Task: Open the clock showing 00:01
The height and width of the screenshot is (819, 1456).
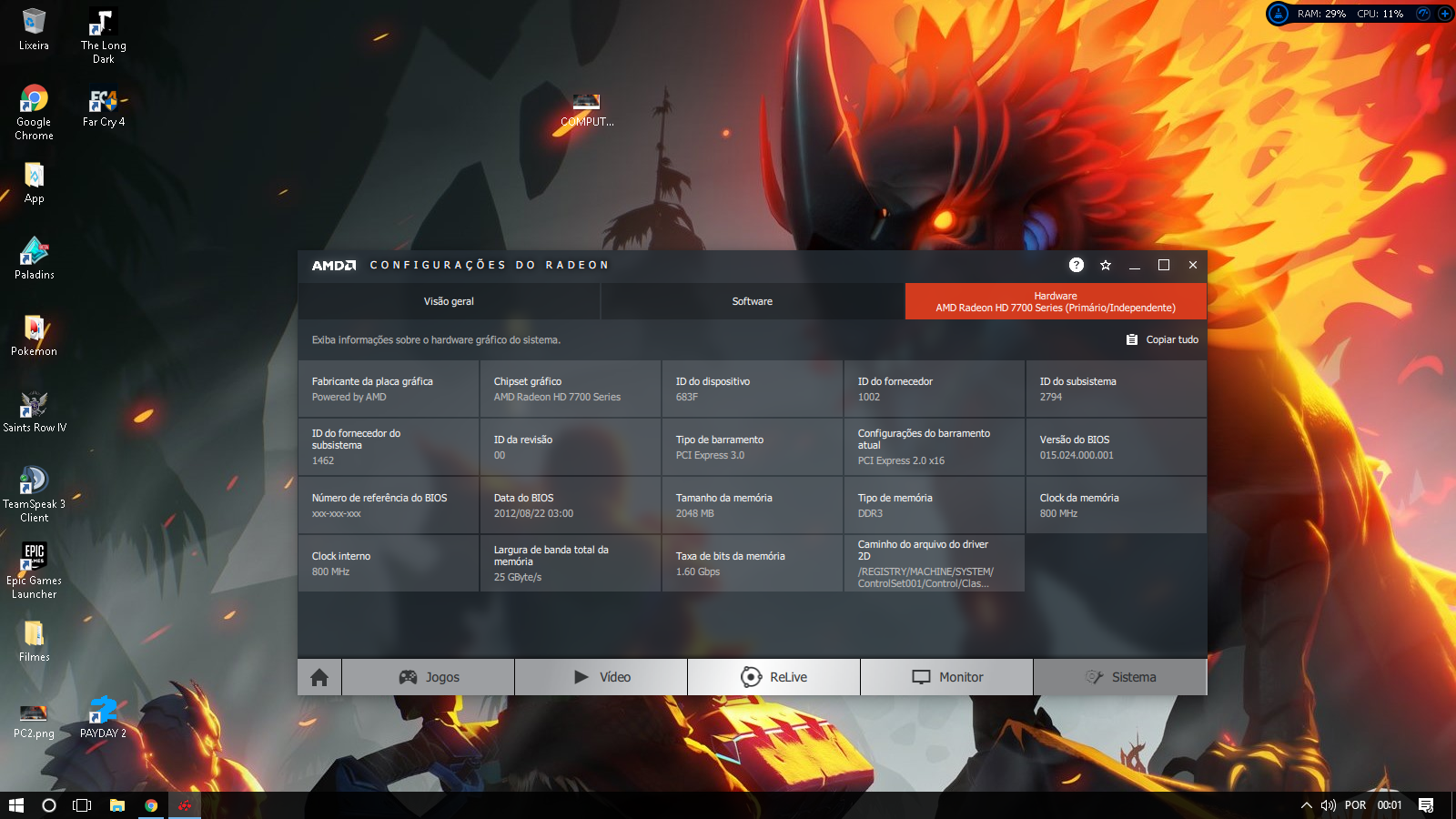Action: pos(1390,805)
